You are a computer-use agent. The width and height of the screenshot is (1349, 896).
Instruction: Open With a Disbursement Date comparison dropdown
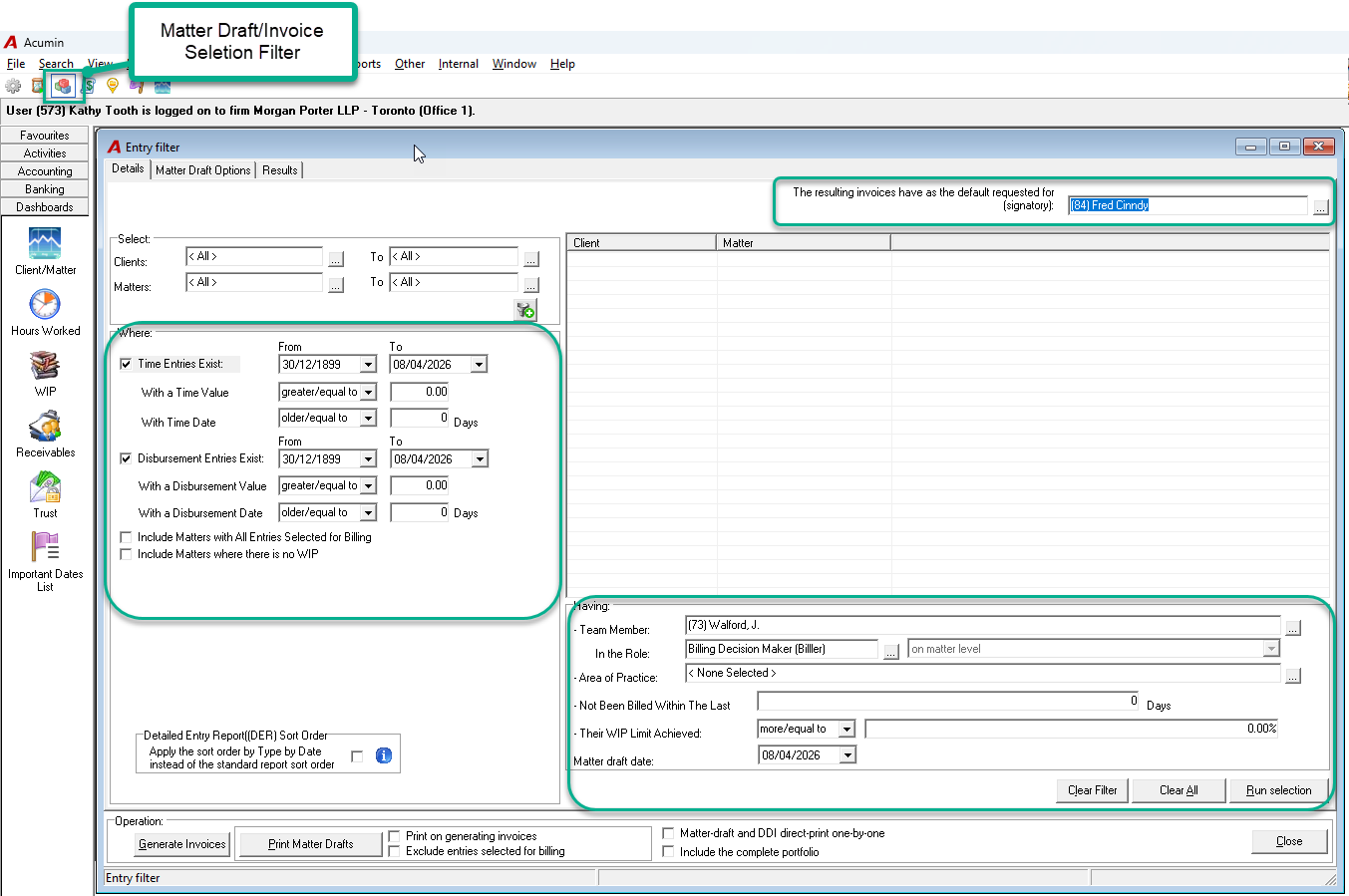(368, 513)
